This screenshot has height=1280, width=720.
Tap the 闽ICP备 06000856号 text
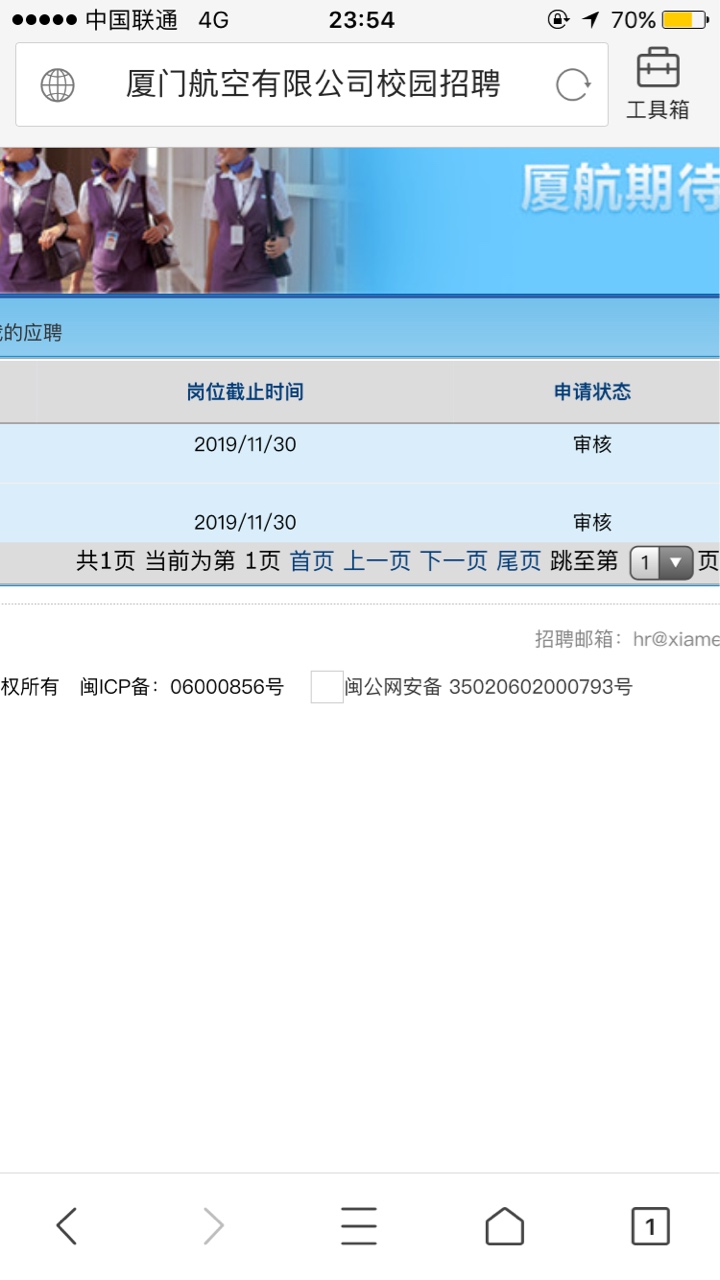pyautogui.click(x=182, y=687)
